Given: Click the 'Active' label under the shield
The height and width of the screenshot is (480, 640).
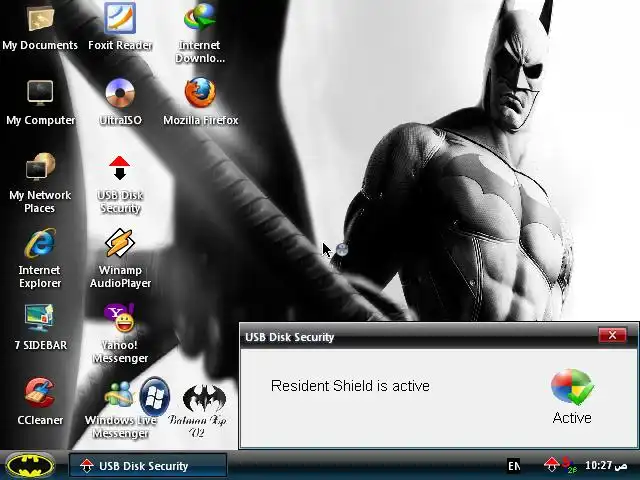Looking at the screenshot, I should point(572,418).
